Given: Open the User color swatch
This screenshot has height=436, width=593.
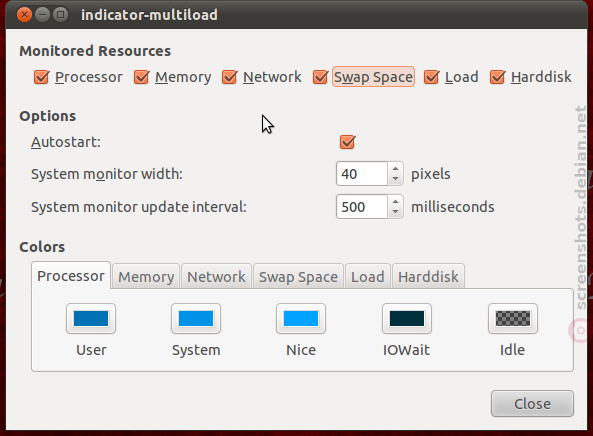Looking at the screenshot, I should 91,318.
